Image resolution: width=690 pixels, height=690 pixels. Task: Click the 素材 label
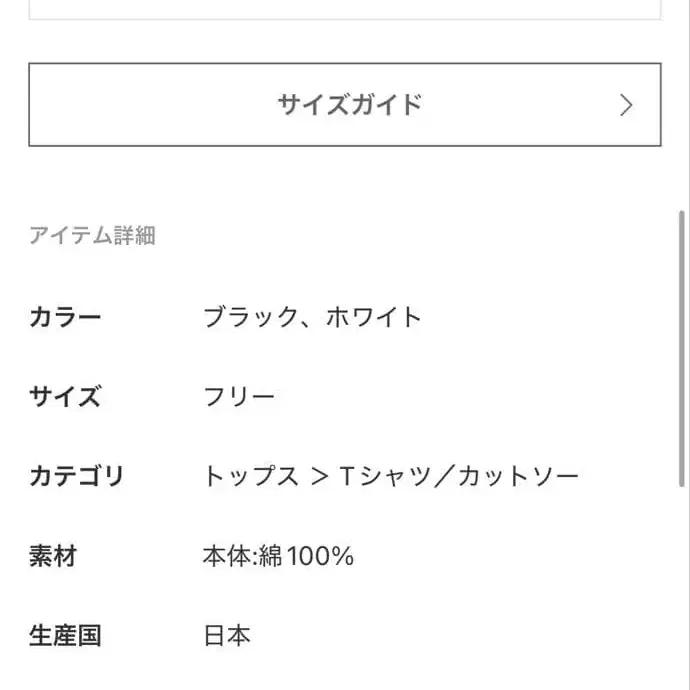pyautogui.click(x=53, y=555)
